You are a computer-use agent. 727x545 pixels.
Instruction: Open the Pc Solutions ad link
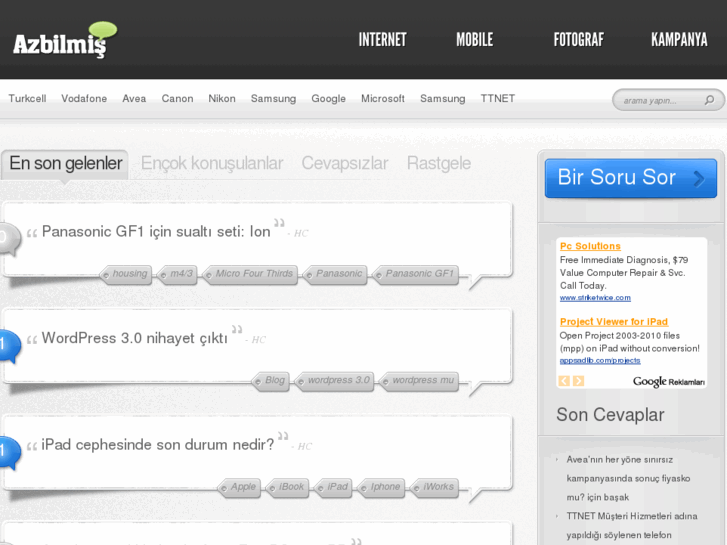pos(590,246)
